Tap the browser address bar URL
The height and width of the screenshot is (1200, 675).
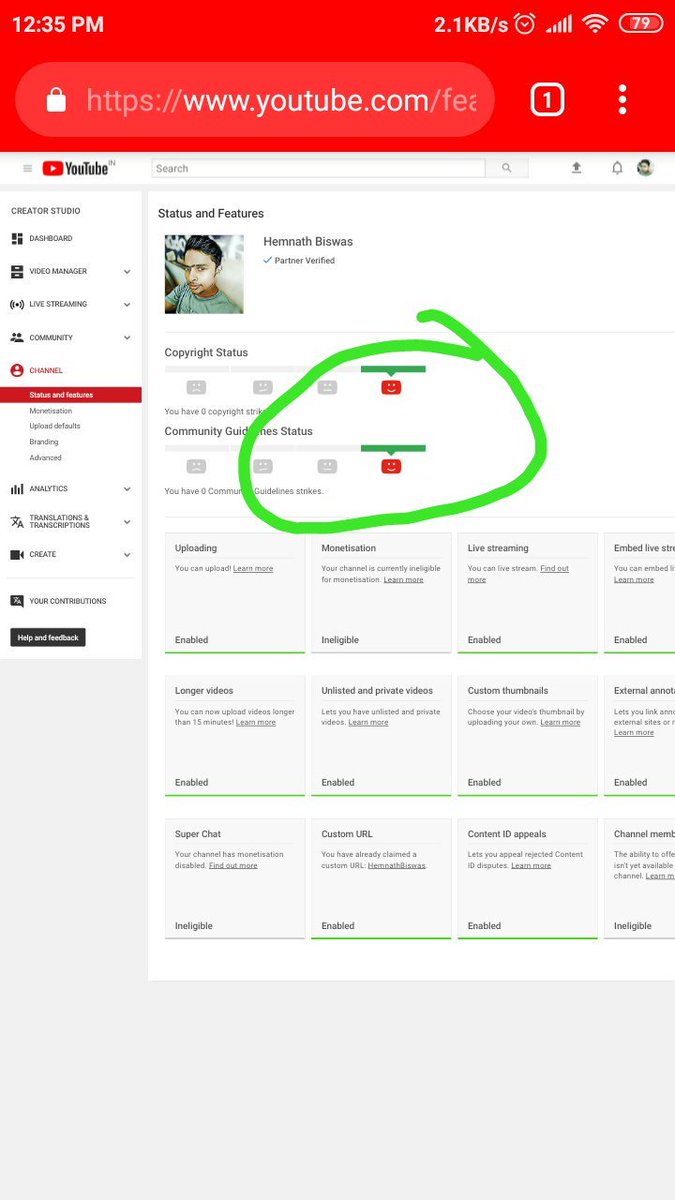[x=281, y=100]
